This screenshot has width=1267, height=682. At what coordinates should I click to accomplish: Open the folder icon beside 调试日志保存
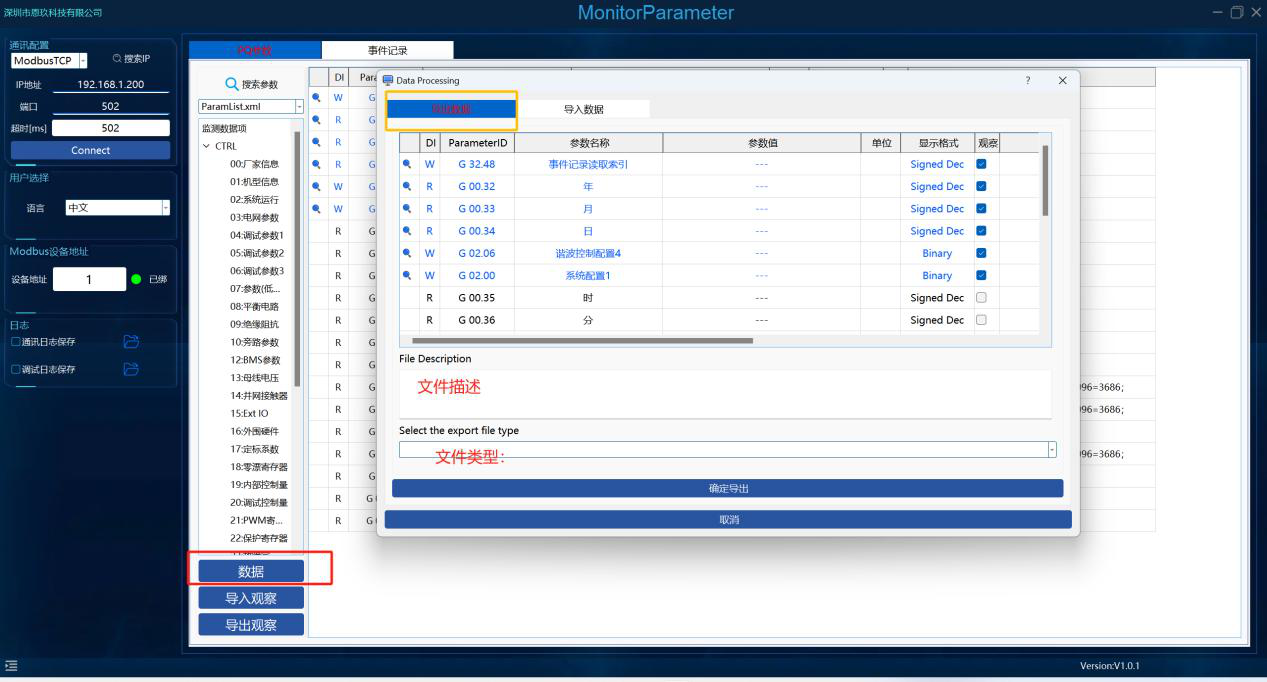click(x=131, y=369)
